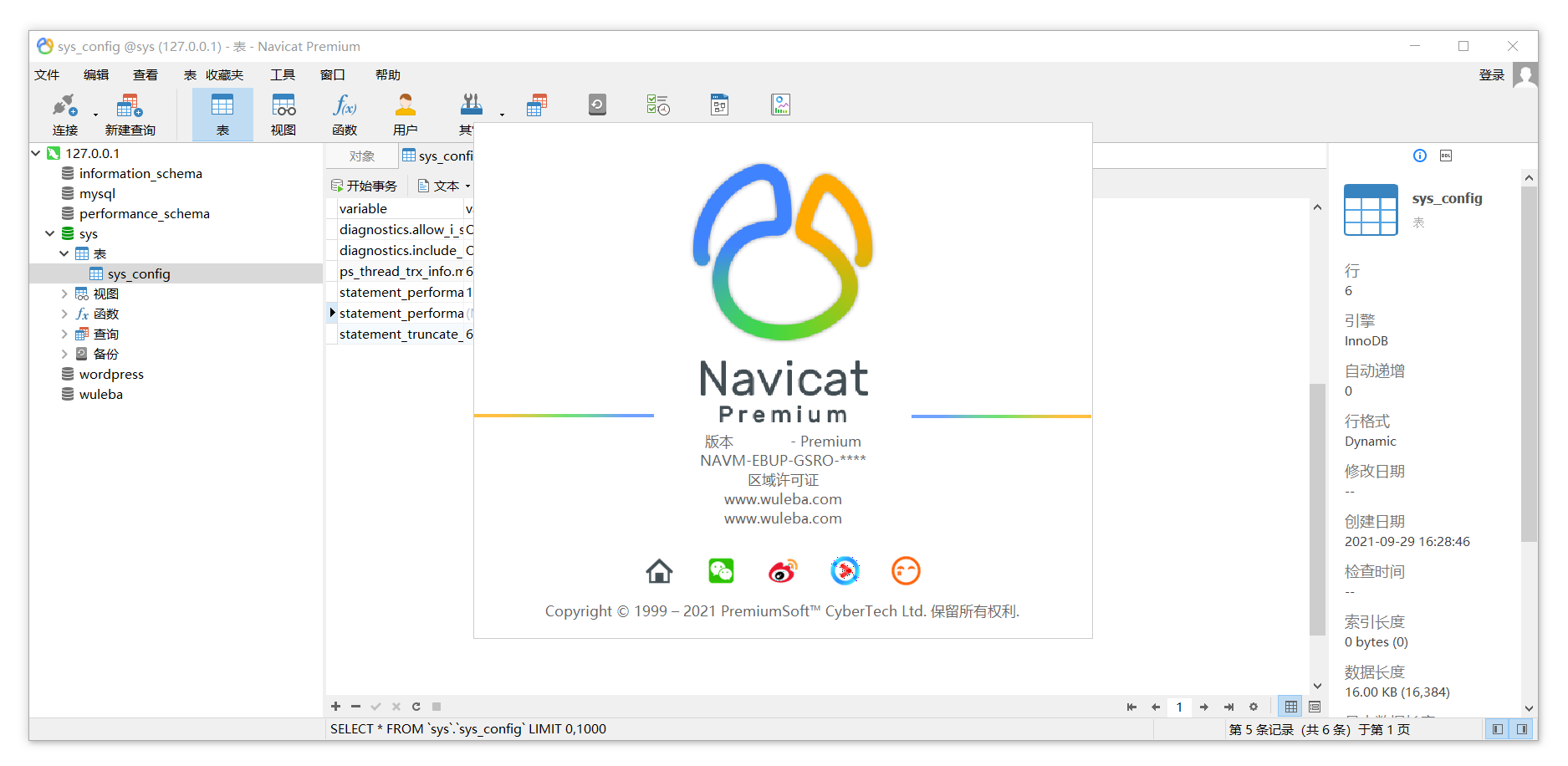Select the 表 (Table) toolbar button

[x=222, y=115]
